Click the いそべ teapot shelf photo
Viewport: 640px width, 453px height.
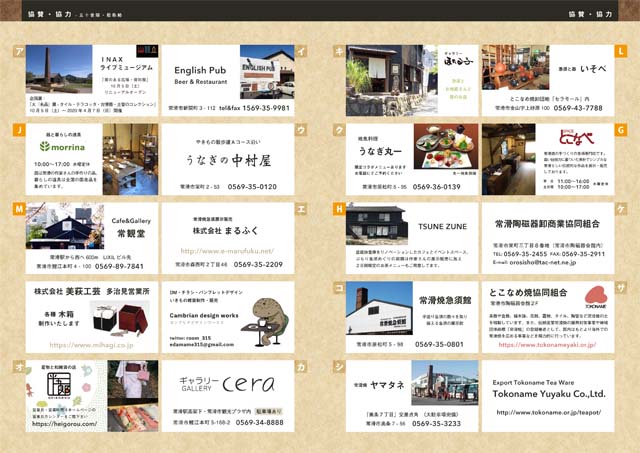(516, 67)
